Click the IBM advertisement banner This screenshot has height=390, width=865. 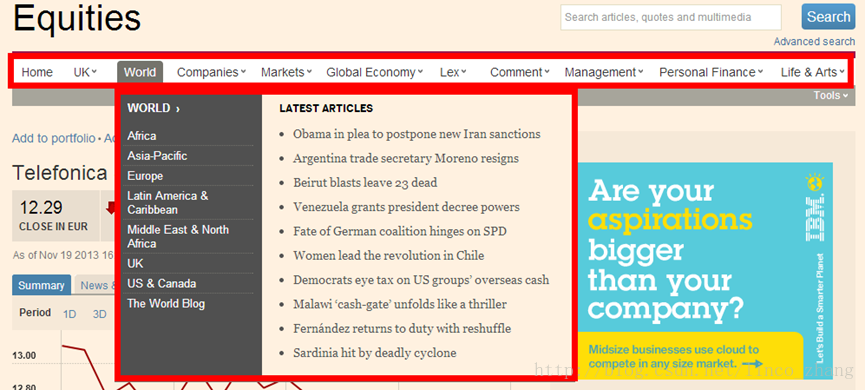click(706, 270)
